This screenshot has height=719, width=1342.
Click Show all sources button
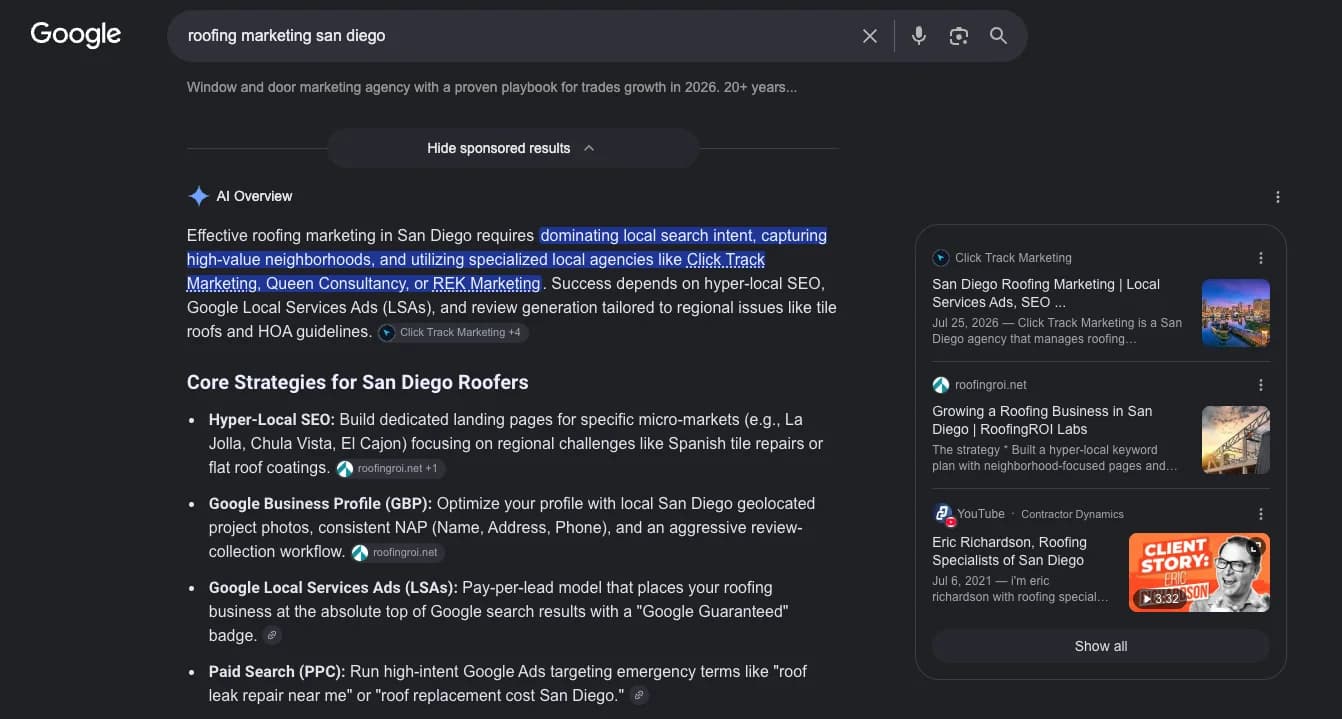(1101, 646)
